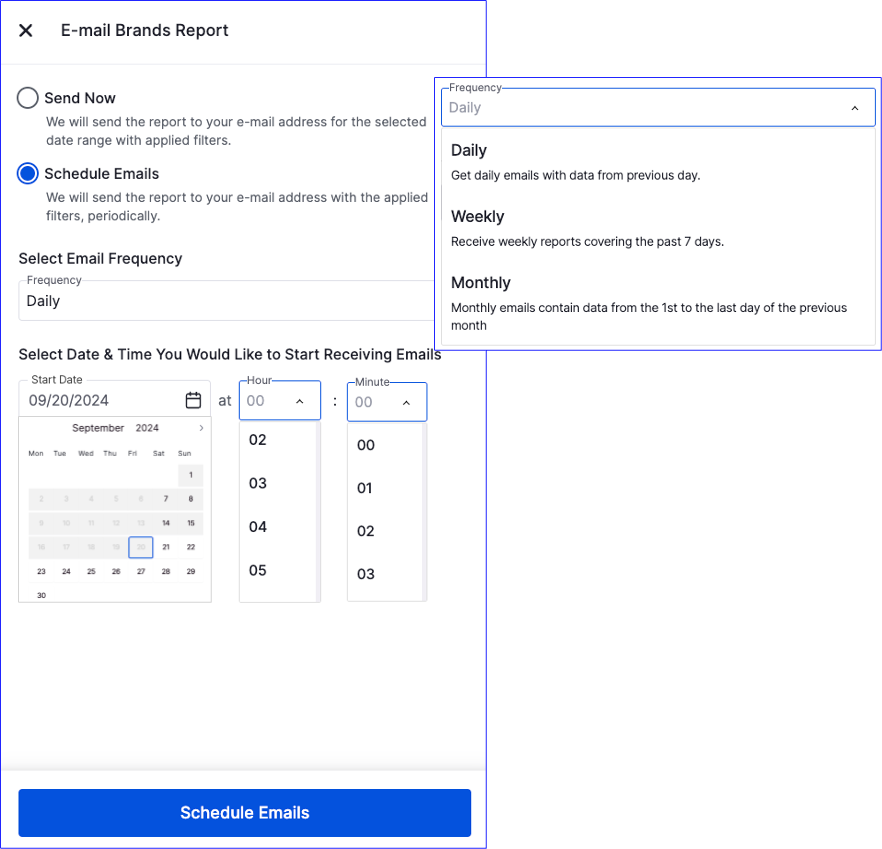The width and height of the screenshot is (882, 849).
Task: Pick September 30 on the calendar
Action: [40, 594]
